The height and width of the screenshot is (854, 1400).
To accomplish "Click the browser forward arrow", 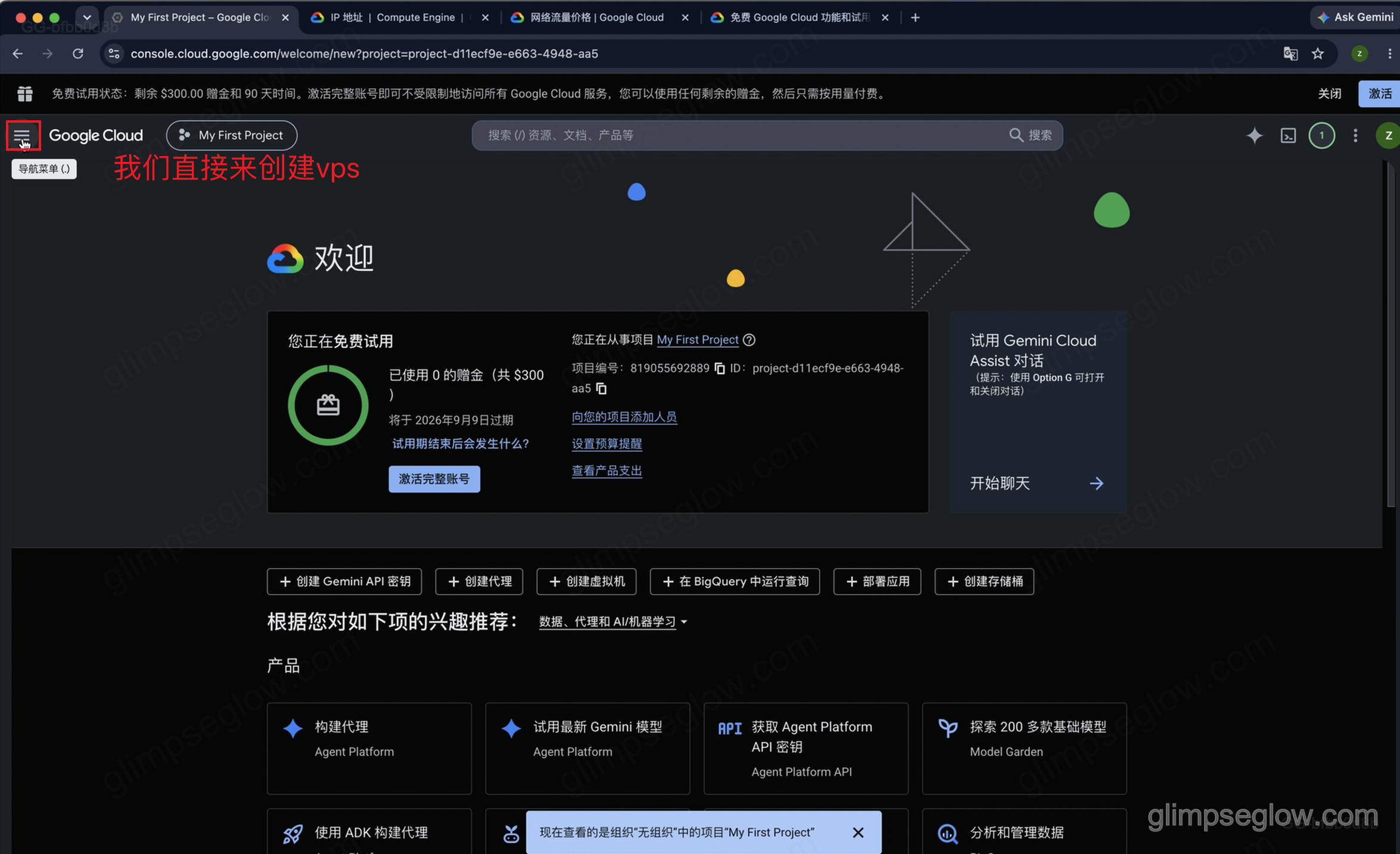I will 48,54.
